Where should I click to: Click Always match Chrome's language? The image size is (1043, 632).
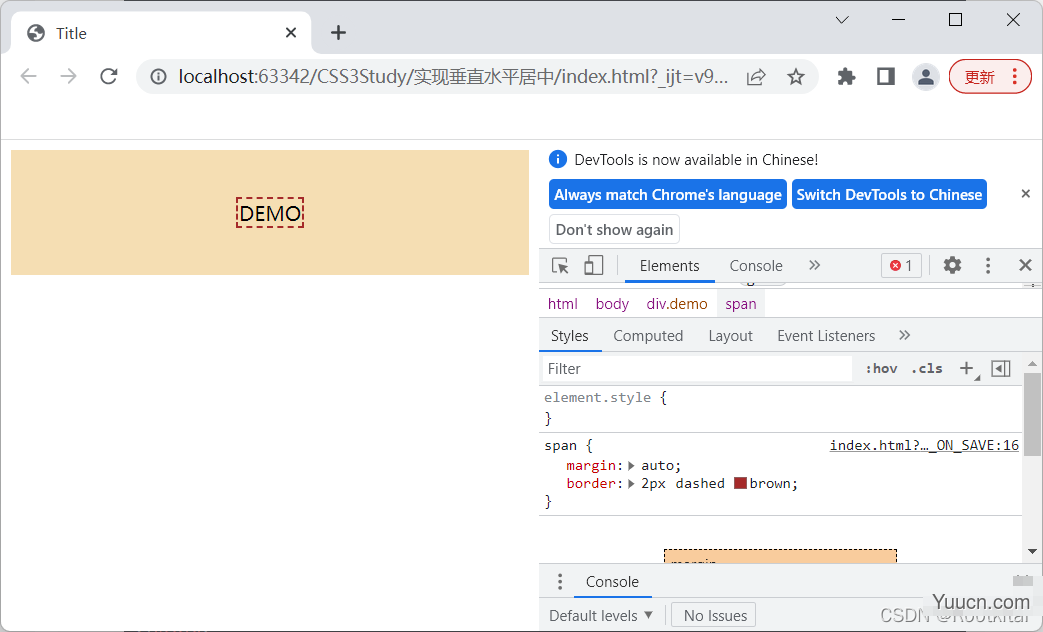[x=668, y=194]
